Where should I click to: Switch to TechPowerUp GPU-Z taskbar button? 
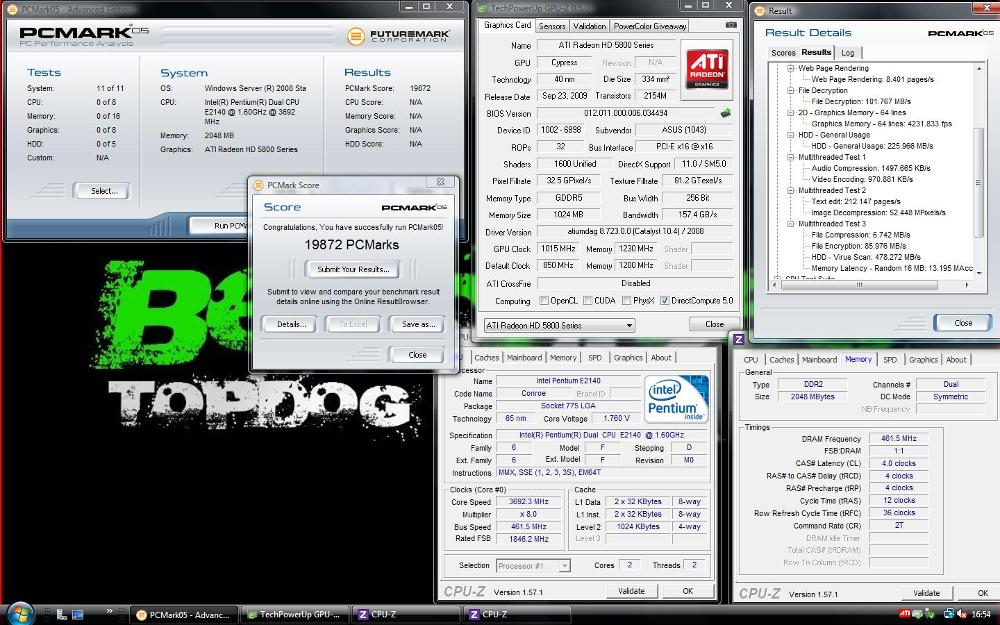coord(296,615)
